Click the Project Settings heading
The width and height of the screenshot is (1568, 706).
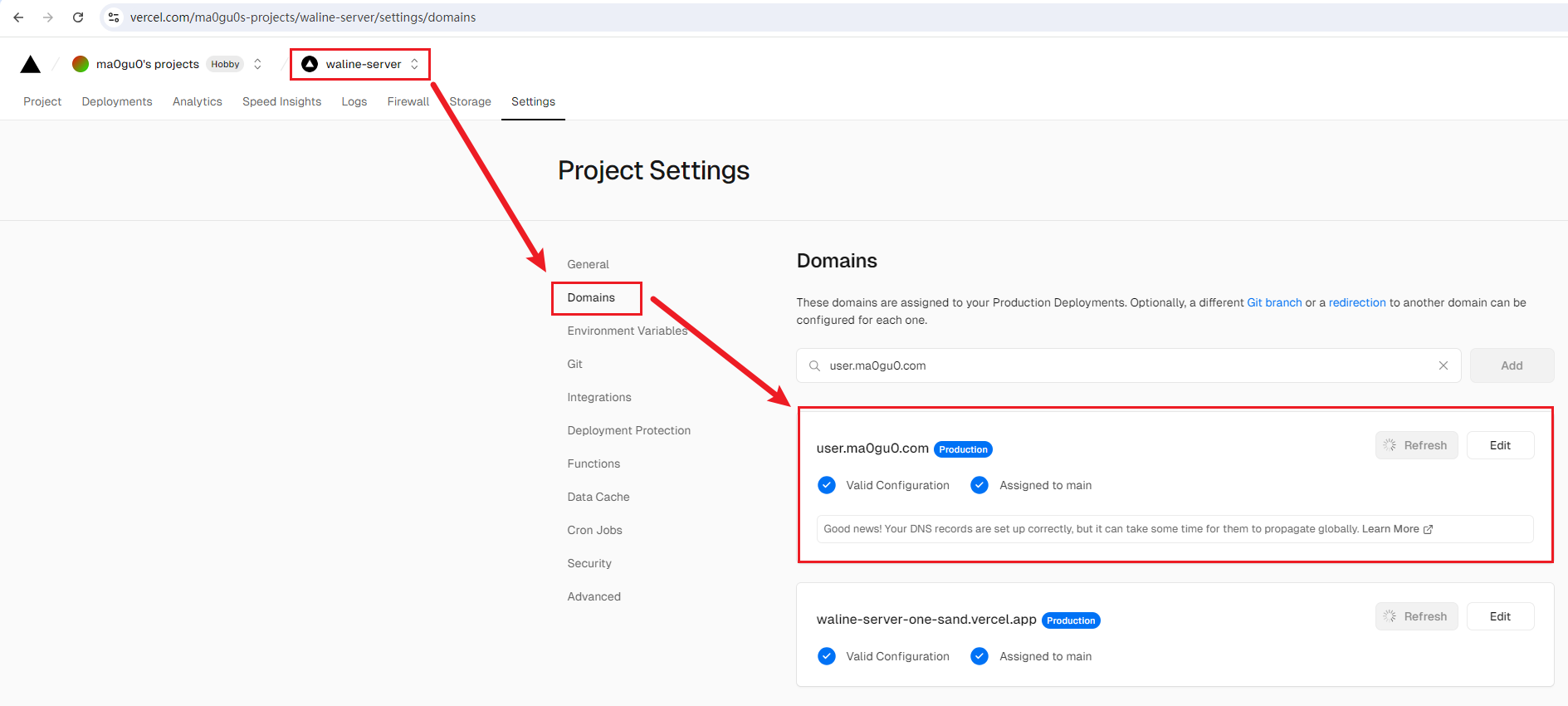653,170
